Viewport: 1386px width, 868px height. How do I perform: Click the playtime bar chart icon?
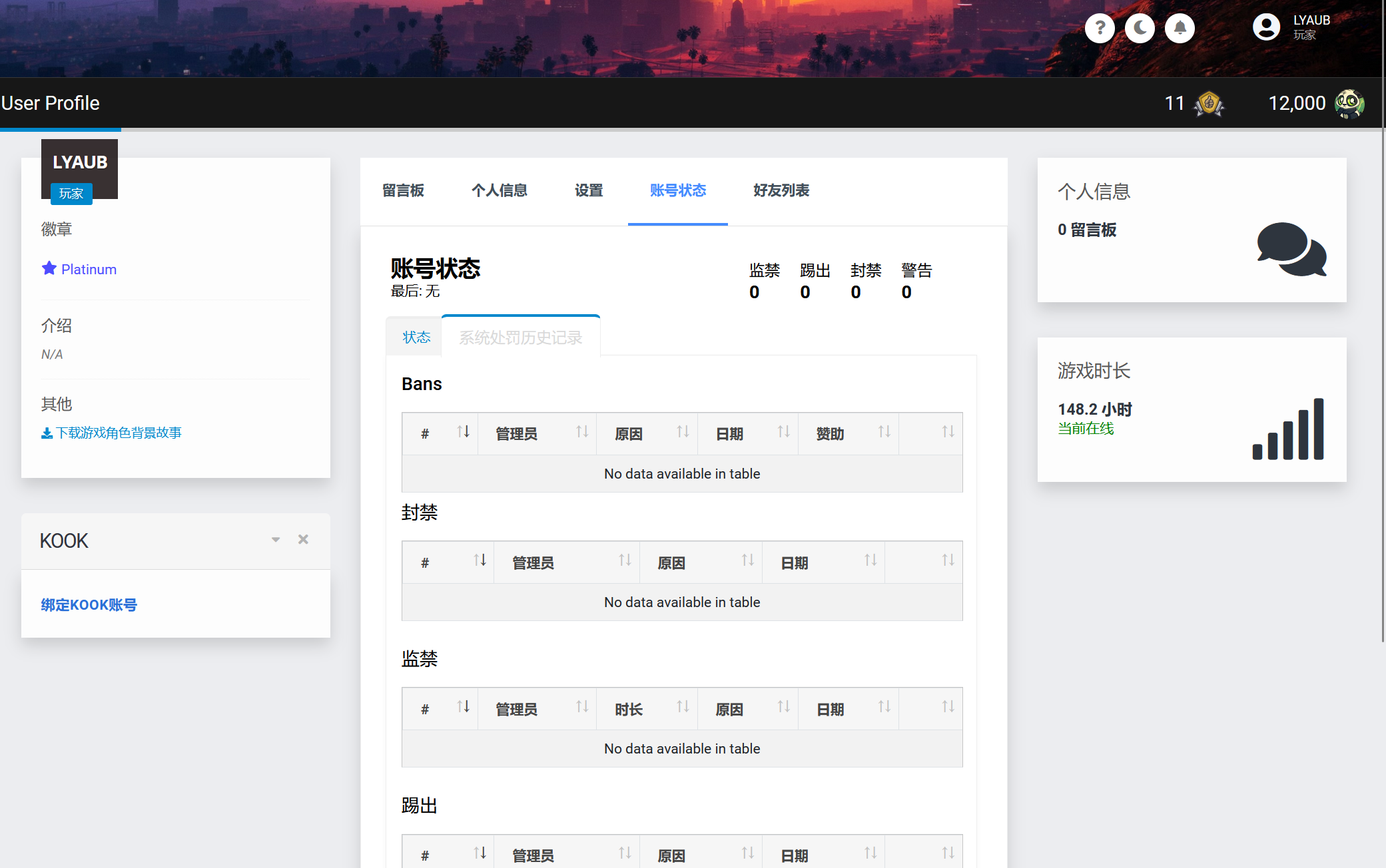(x=1287, y=429)
